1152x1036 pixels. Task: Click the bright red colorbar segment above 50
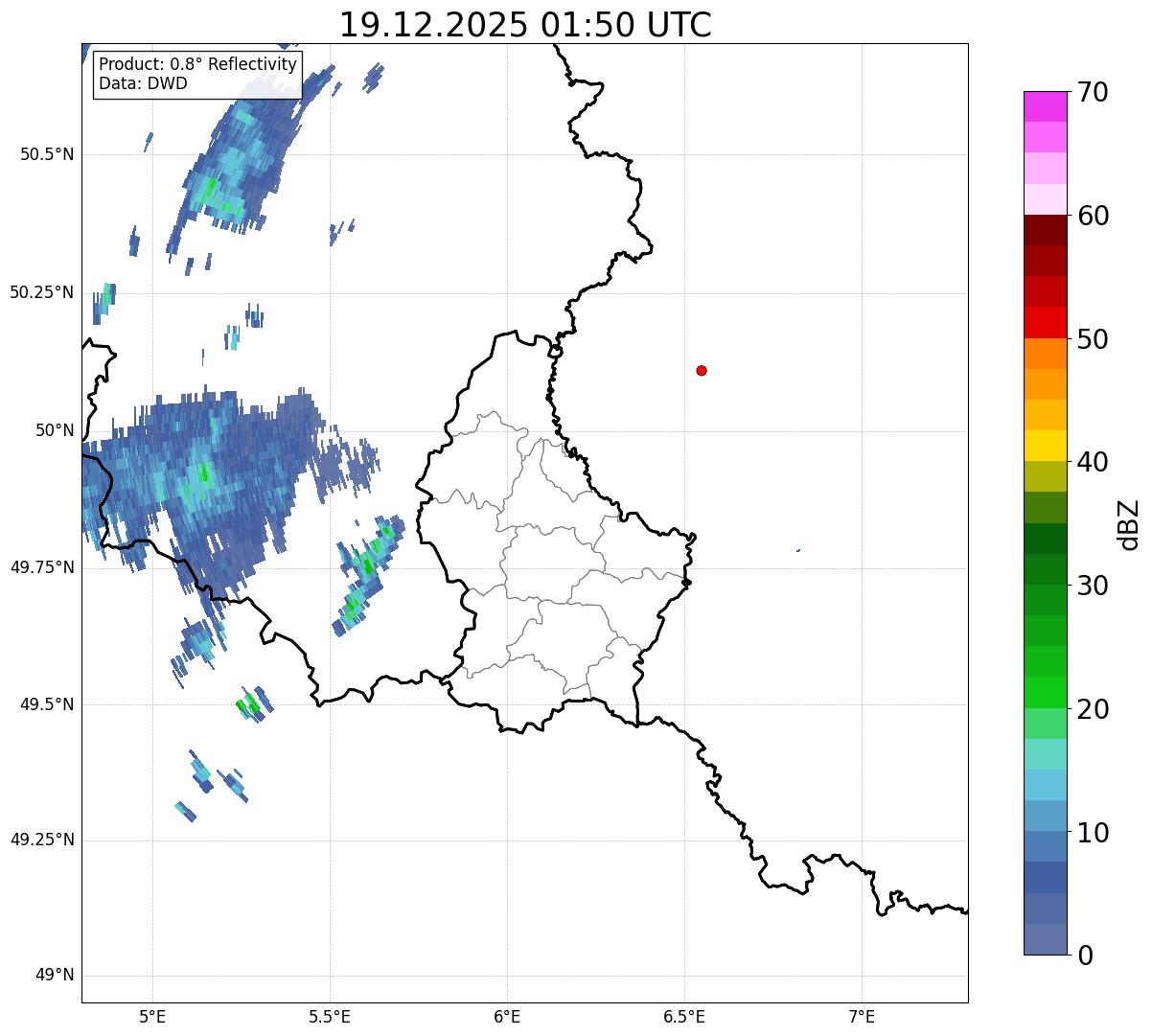(1046, 322)
